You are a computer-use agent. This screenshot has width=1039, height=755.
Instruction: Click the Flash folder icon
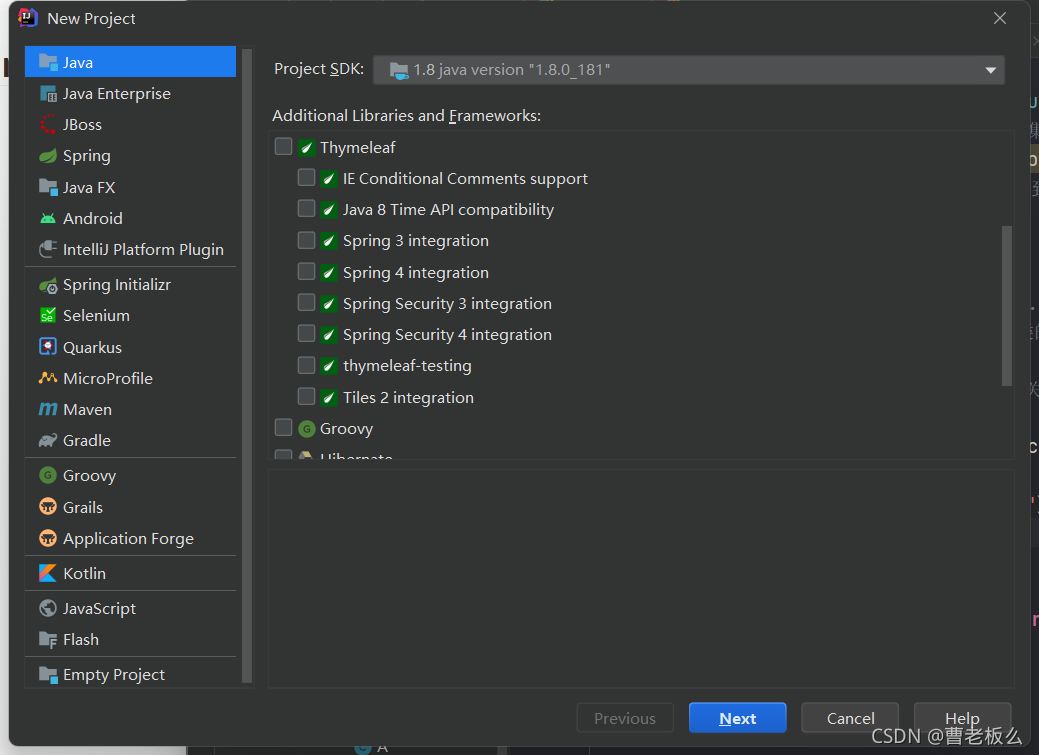click(48, 640)
